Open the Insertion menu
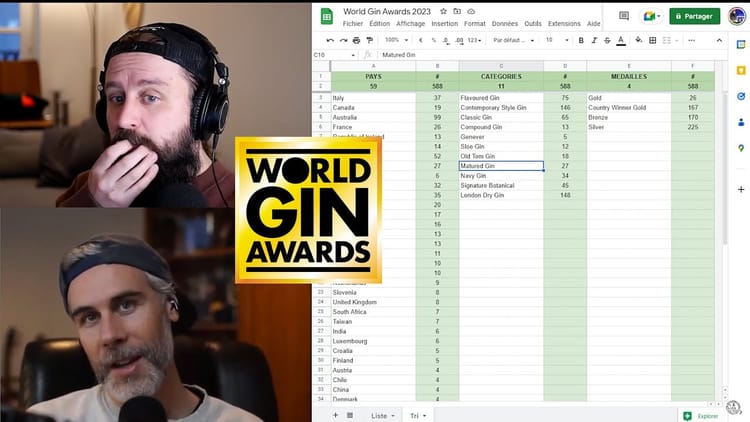Screen dimensions: 750x422 [444, 23]
